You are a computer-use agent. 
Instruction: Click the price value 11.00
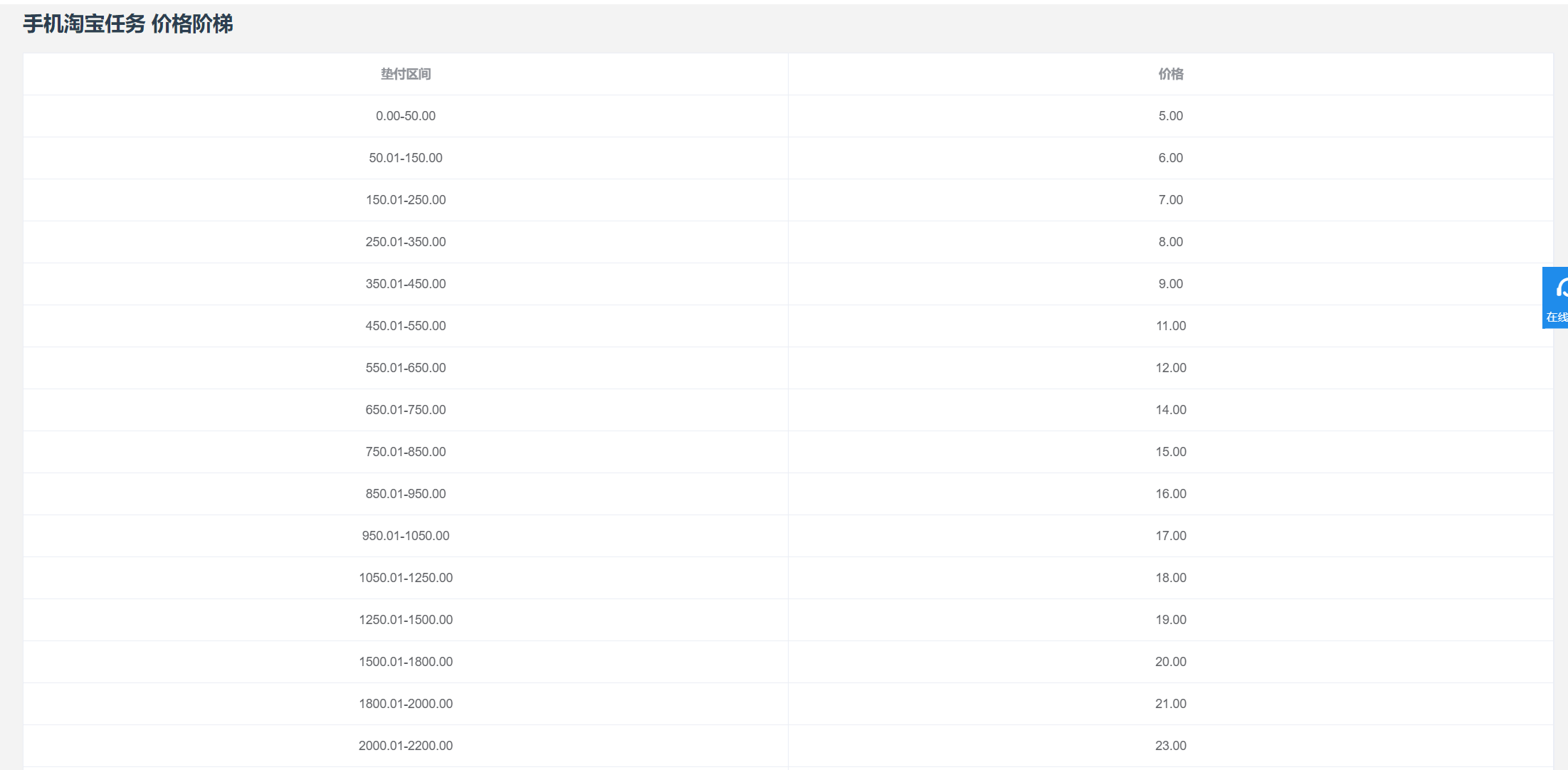pos(1171,326)
